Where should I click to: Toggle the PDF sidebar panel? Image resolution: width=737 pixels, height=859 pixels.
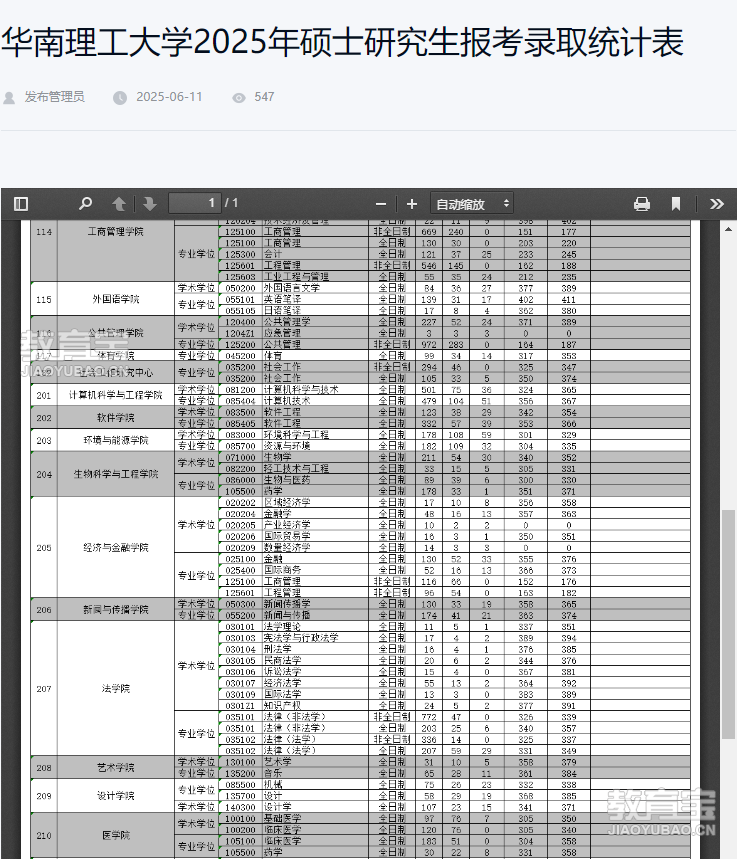20,204
